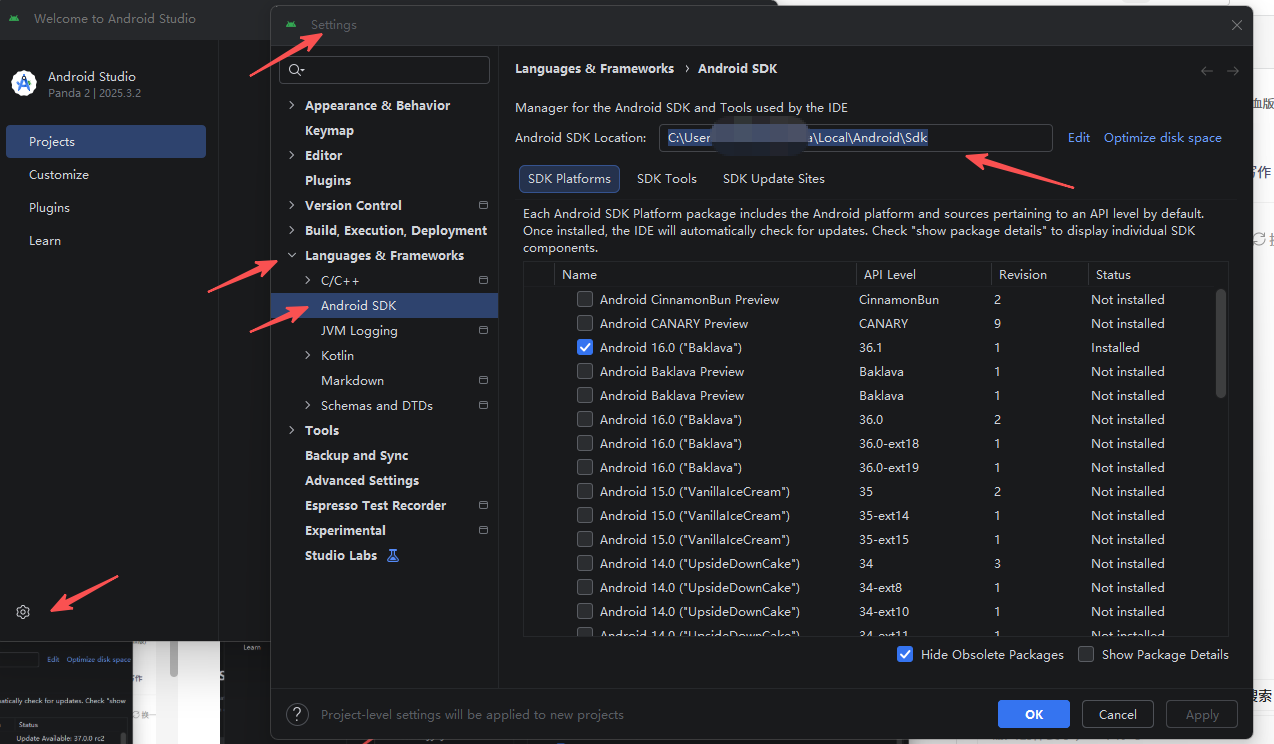Focus the Settings search field

click(385, 70)
